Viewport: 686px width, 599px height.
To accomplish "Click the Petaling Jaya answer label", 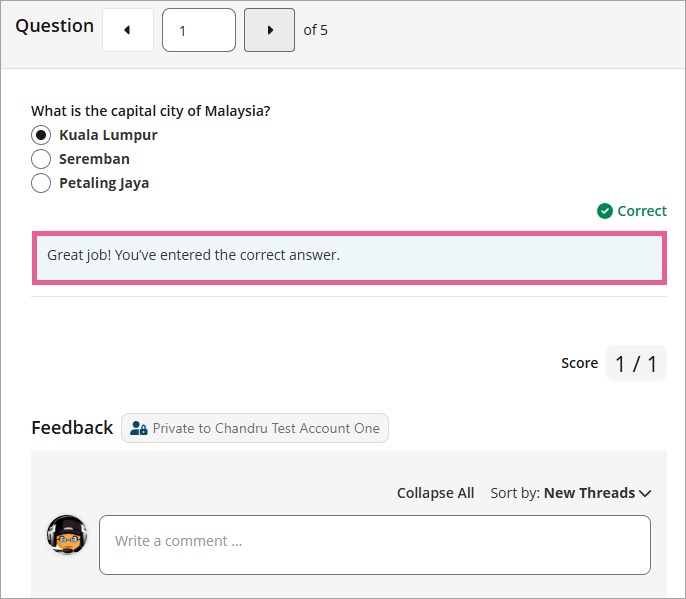I will click(x=104, y=183).
